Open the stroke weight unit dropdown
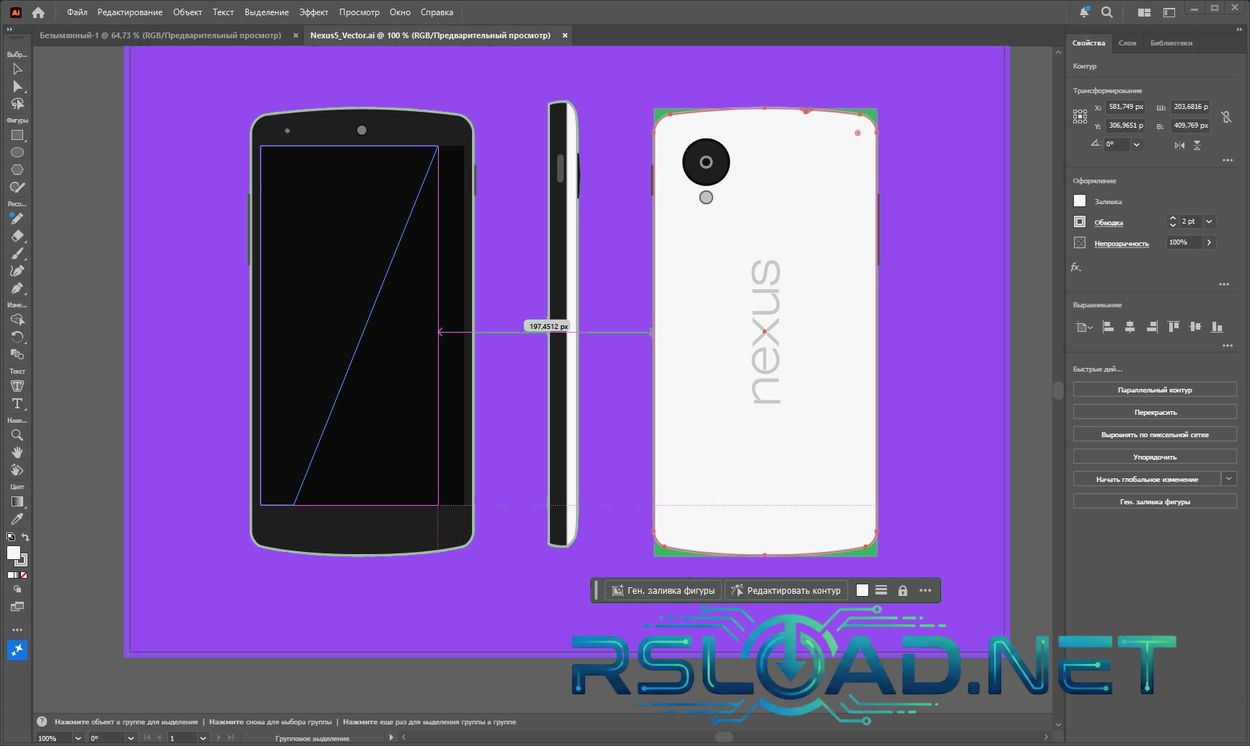Screen dimensions: 1250x746 coord(1208,221)
